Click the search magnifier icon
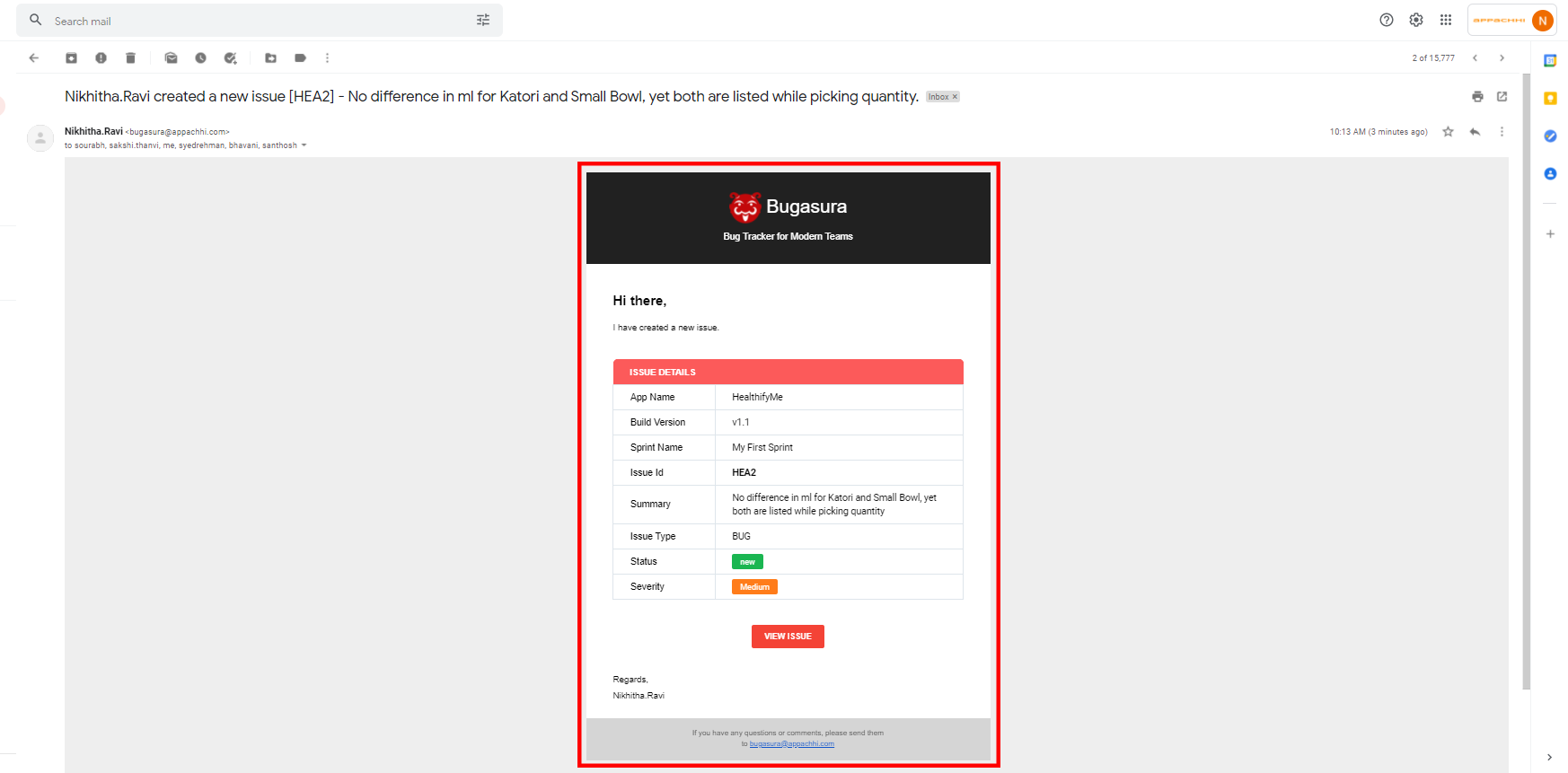Image resolution: width=1568 pixels, height=773 pixels. click(36, 20)
